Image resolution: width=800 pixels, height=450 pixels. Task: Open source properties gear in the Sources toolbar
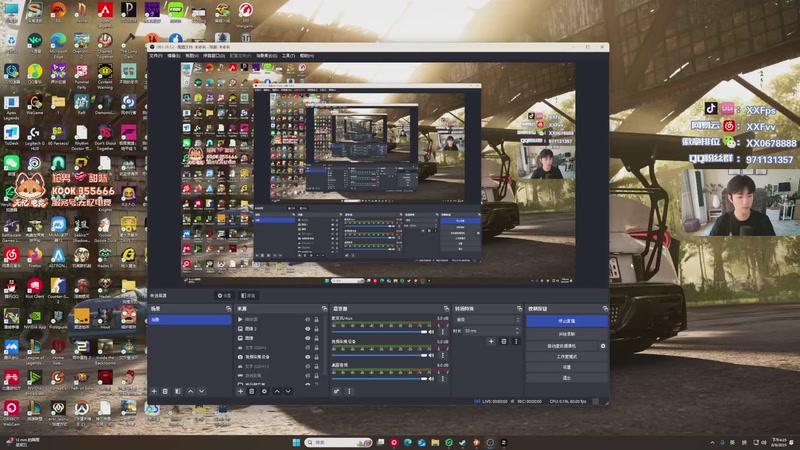pyautogui.click(x=264, y=391)
